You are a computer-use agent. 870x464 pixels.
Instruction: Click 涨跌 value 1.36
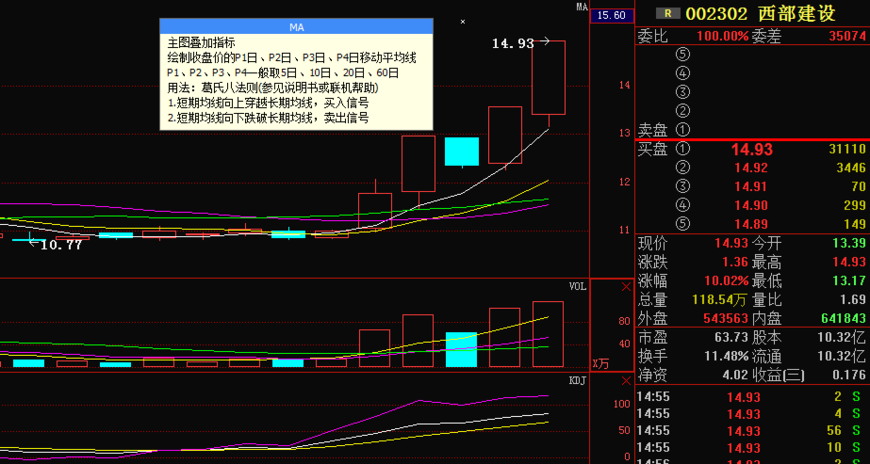click(x=735, y=262)
